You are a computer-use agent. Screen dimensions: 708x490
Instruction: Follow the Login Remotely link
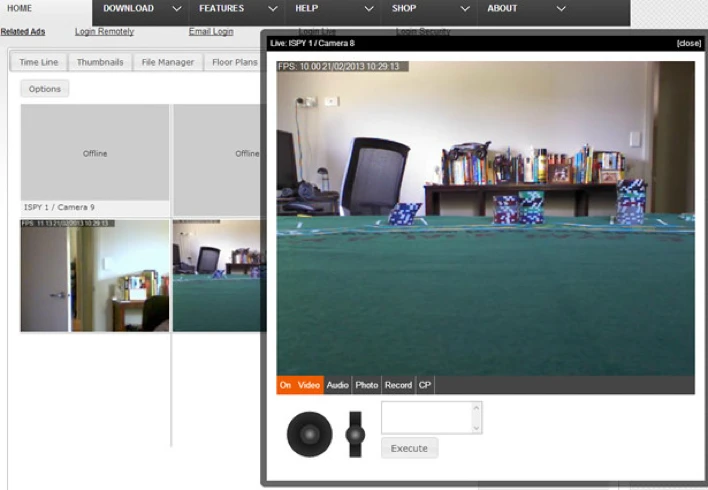tap(104, 32)
